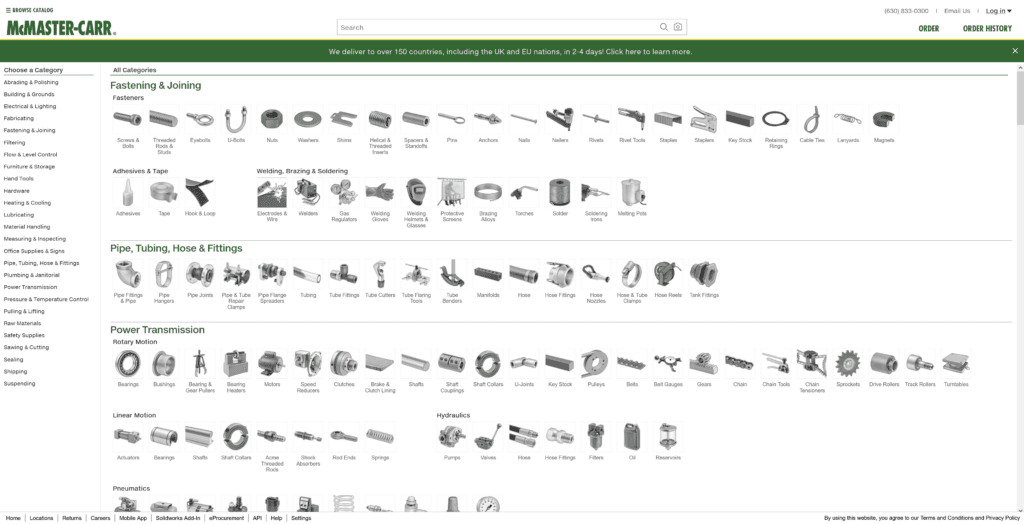Select Suspending in the sidebar
Screen dimensions: 1024x524
click(20, 384)
